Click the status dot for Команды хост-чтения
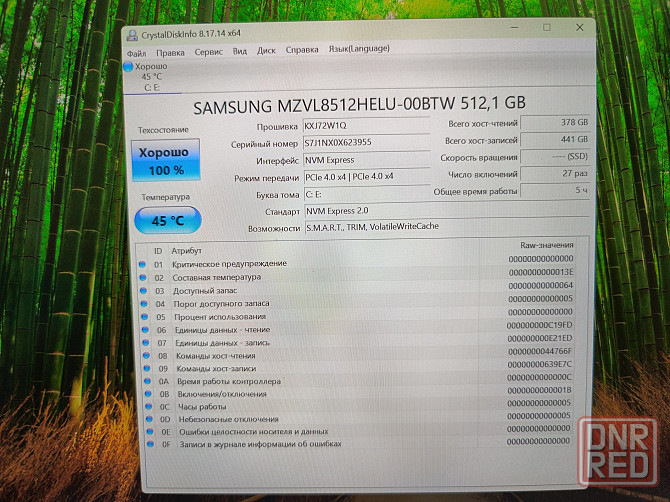 147,355
